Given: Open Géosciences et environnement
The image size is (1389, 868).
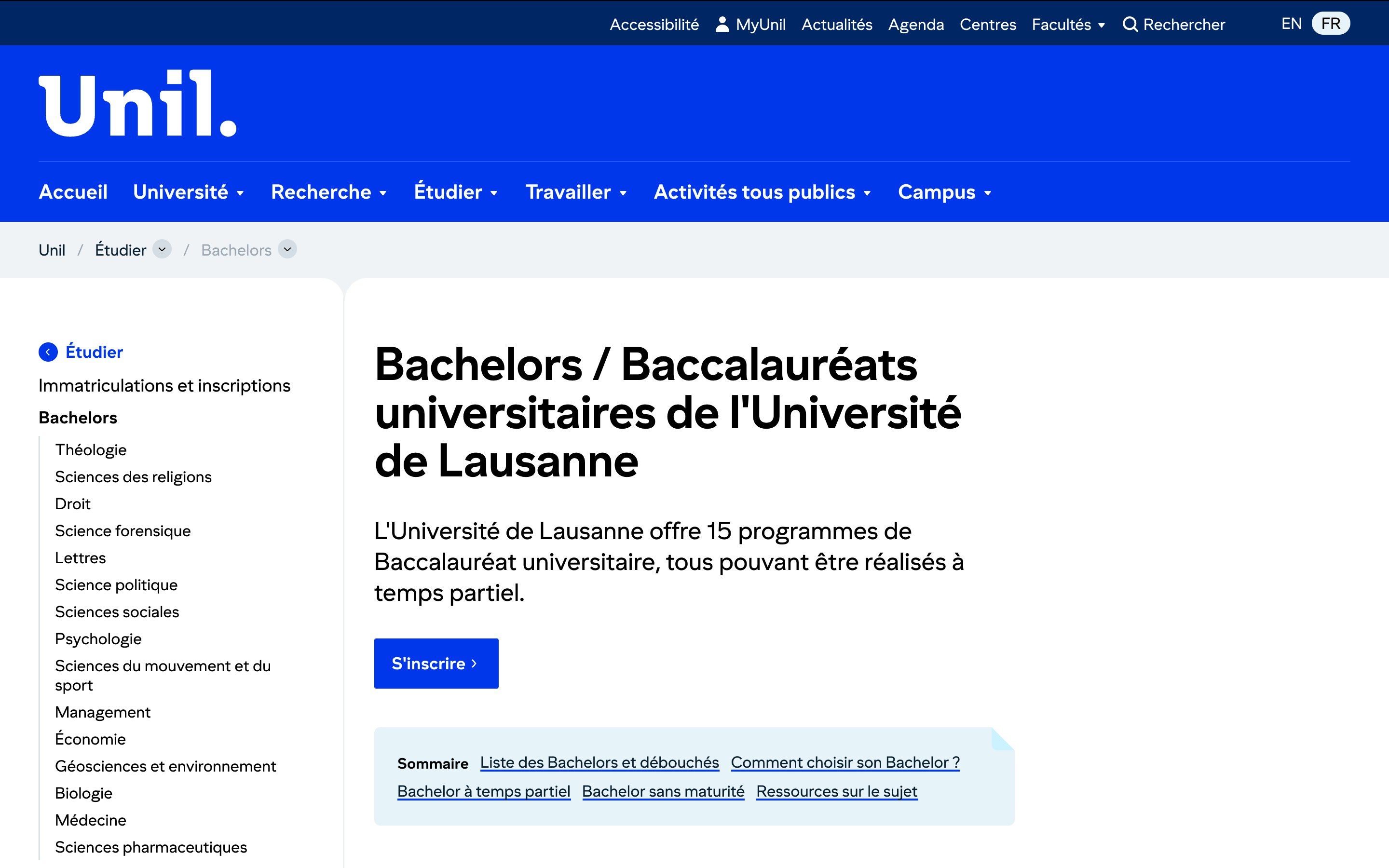Looking at the screenshot, I should [165, 766].
